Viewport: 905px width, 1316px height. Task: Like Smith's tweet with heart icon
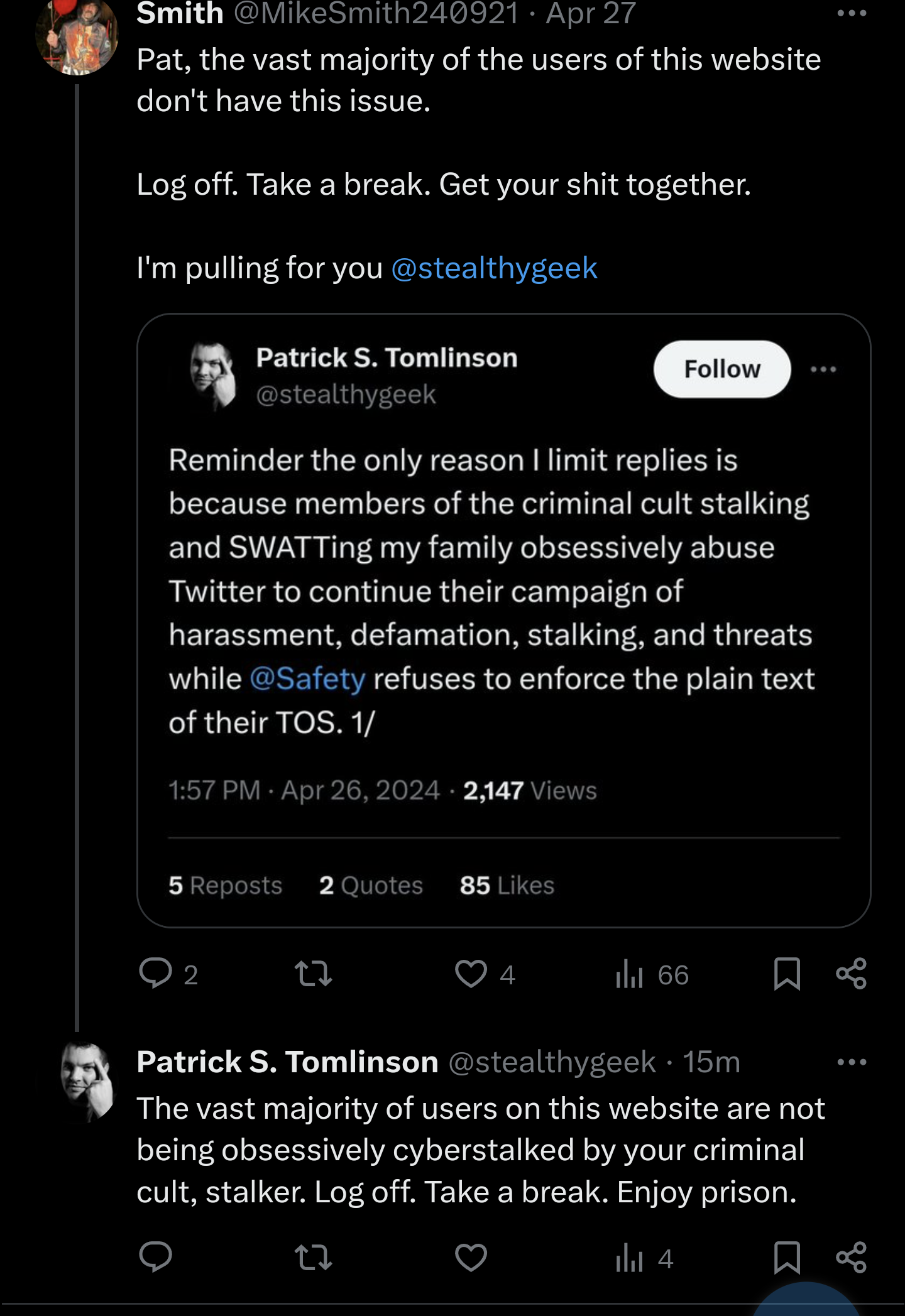coord(471,974)
